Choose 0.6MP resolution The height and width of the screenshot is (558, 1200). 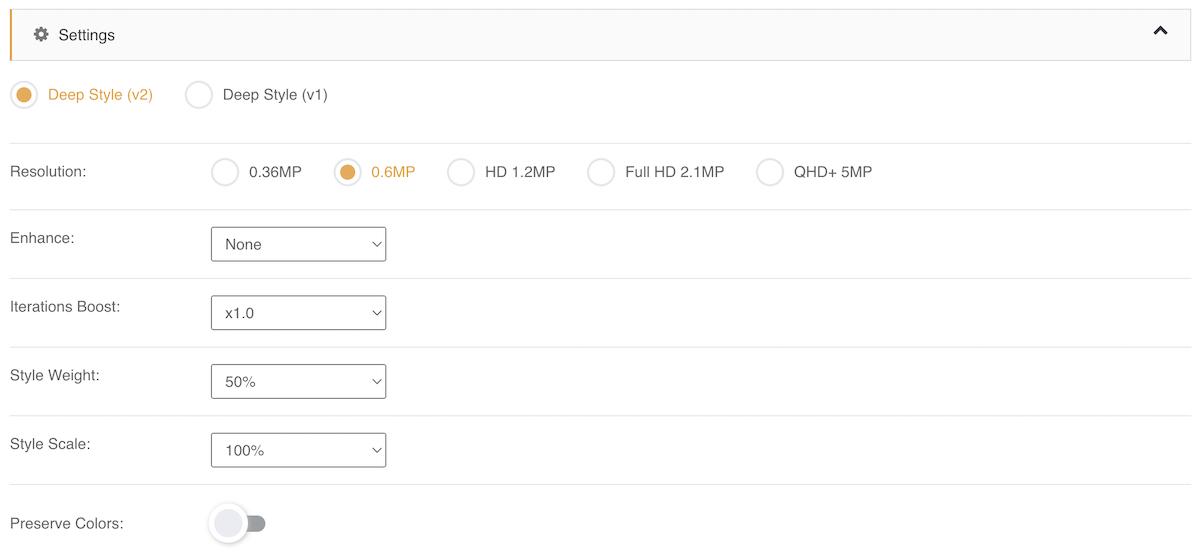[347, 172]
